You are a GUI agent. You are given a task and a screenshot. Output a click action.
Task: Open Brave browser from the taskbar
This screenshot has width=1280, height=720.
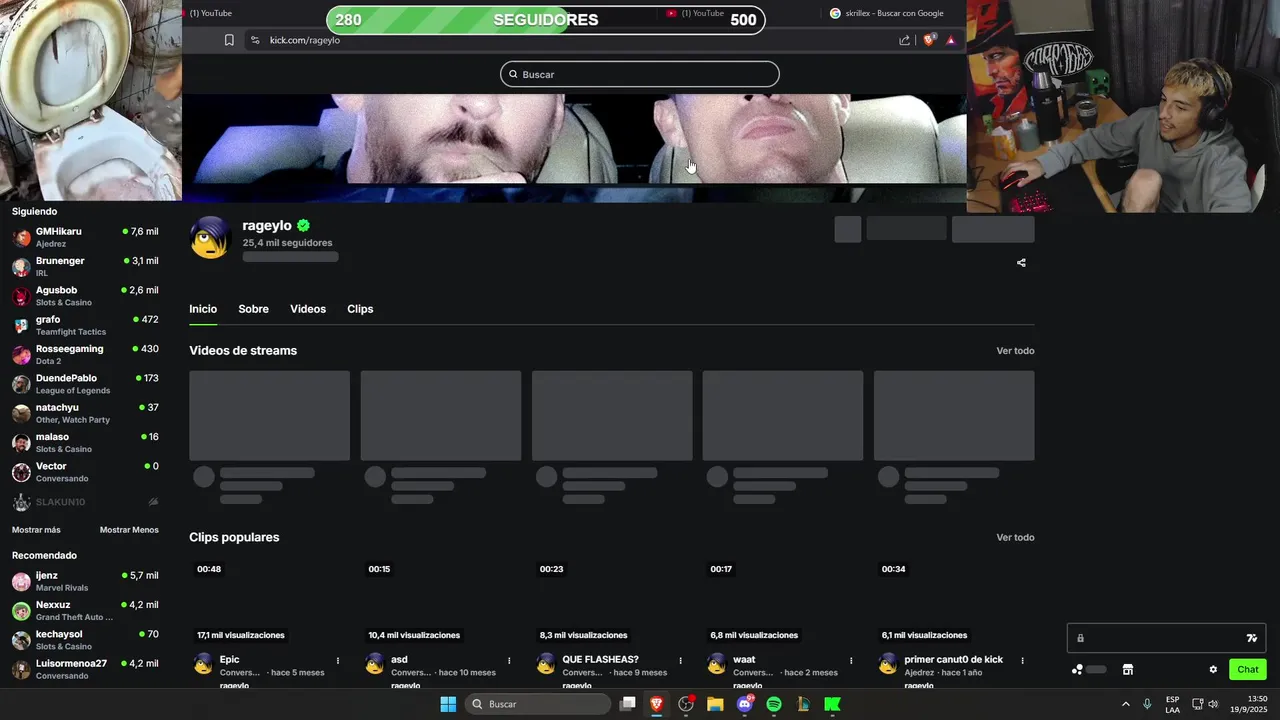pyautogui.click(x=657, y=704)
